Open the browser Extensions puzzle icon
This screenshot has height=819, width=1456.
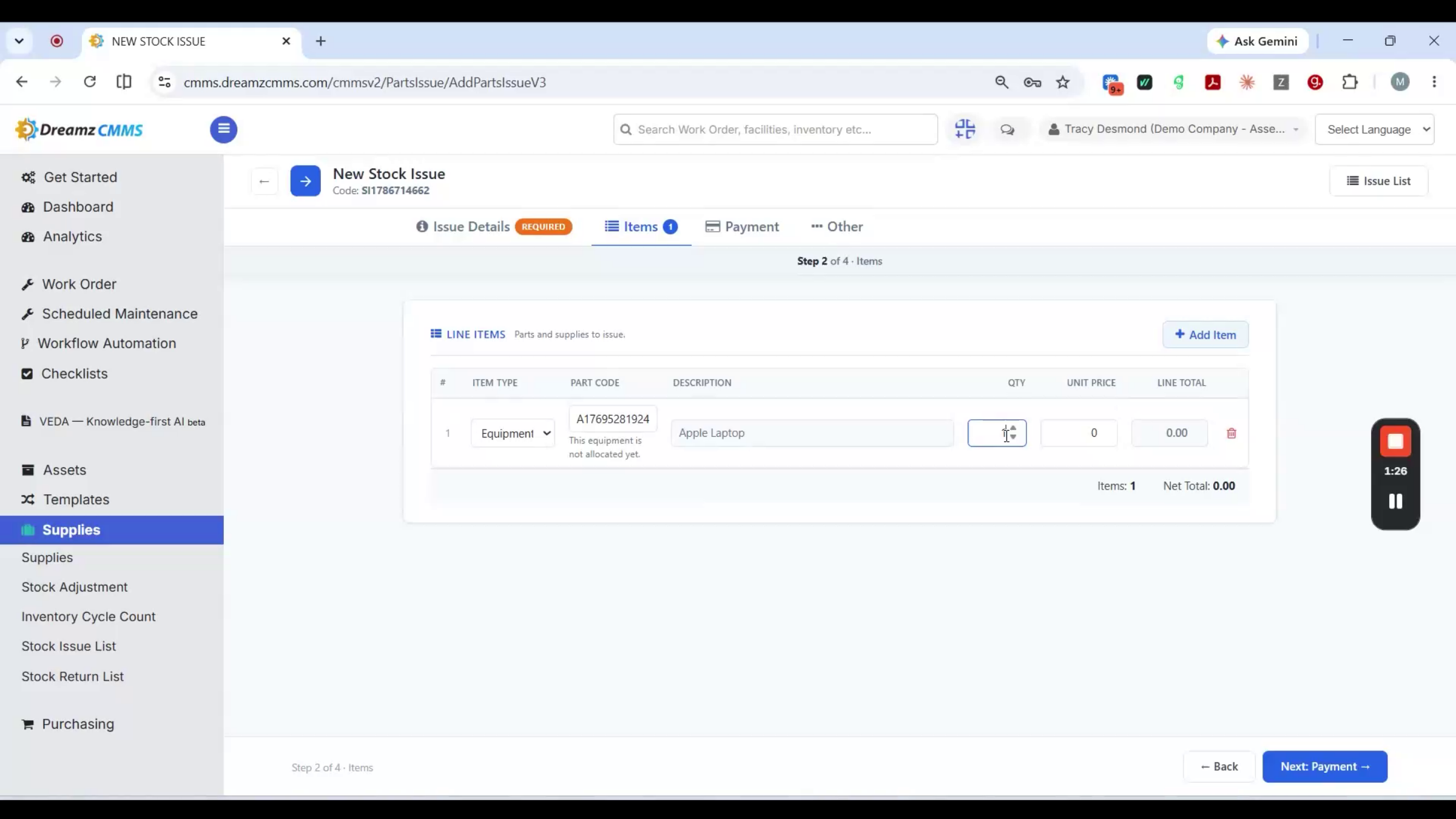tap(1350, 82)
